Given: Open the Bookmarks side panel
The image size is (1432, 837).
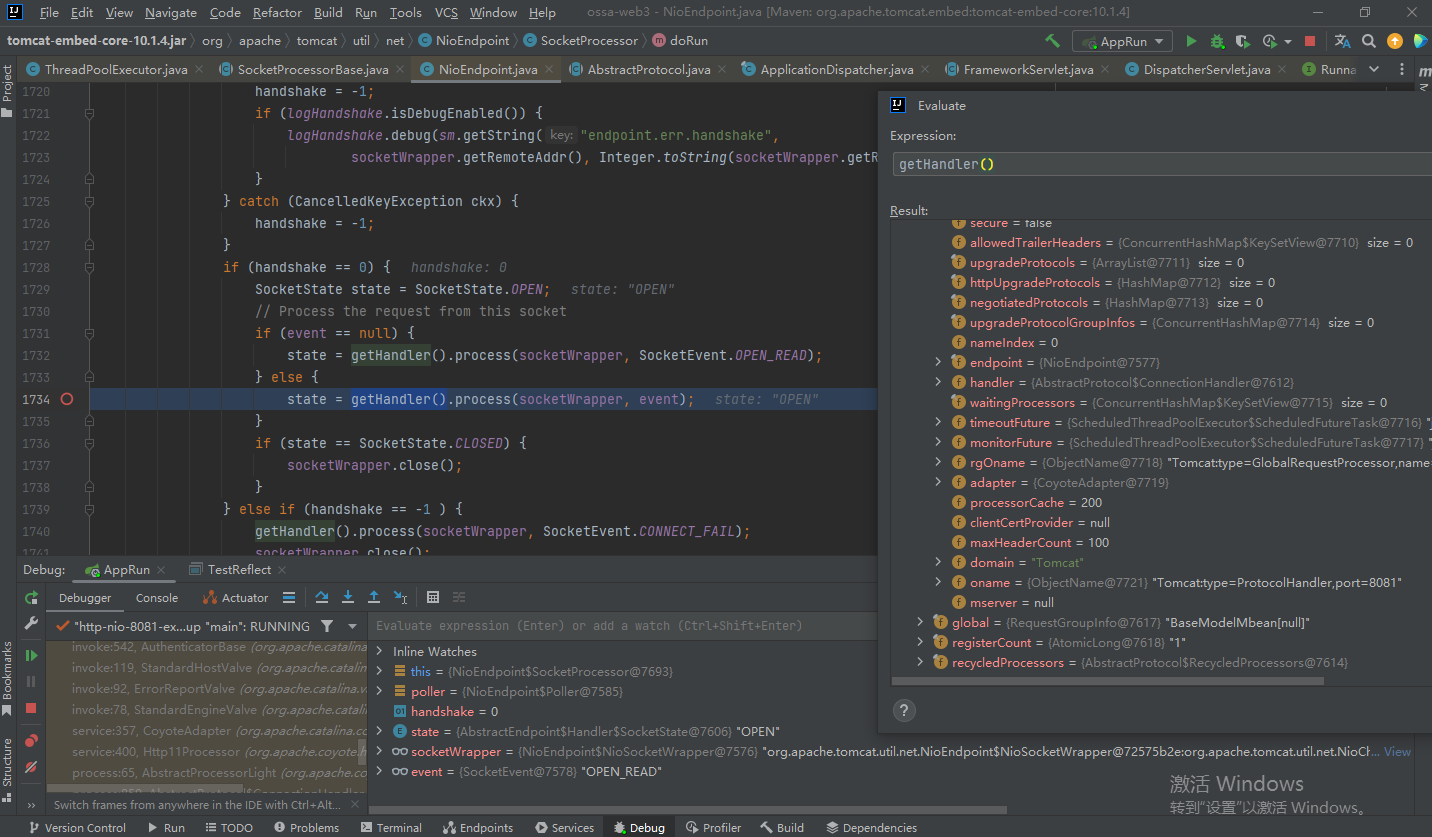Looking at the screenshot, I should [7, 679].
